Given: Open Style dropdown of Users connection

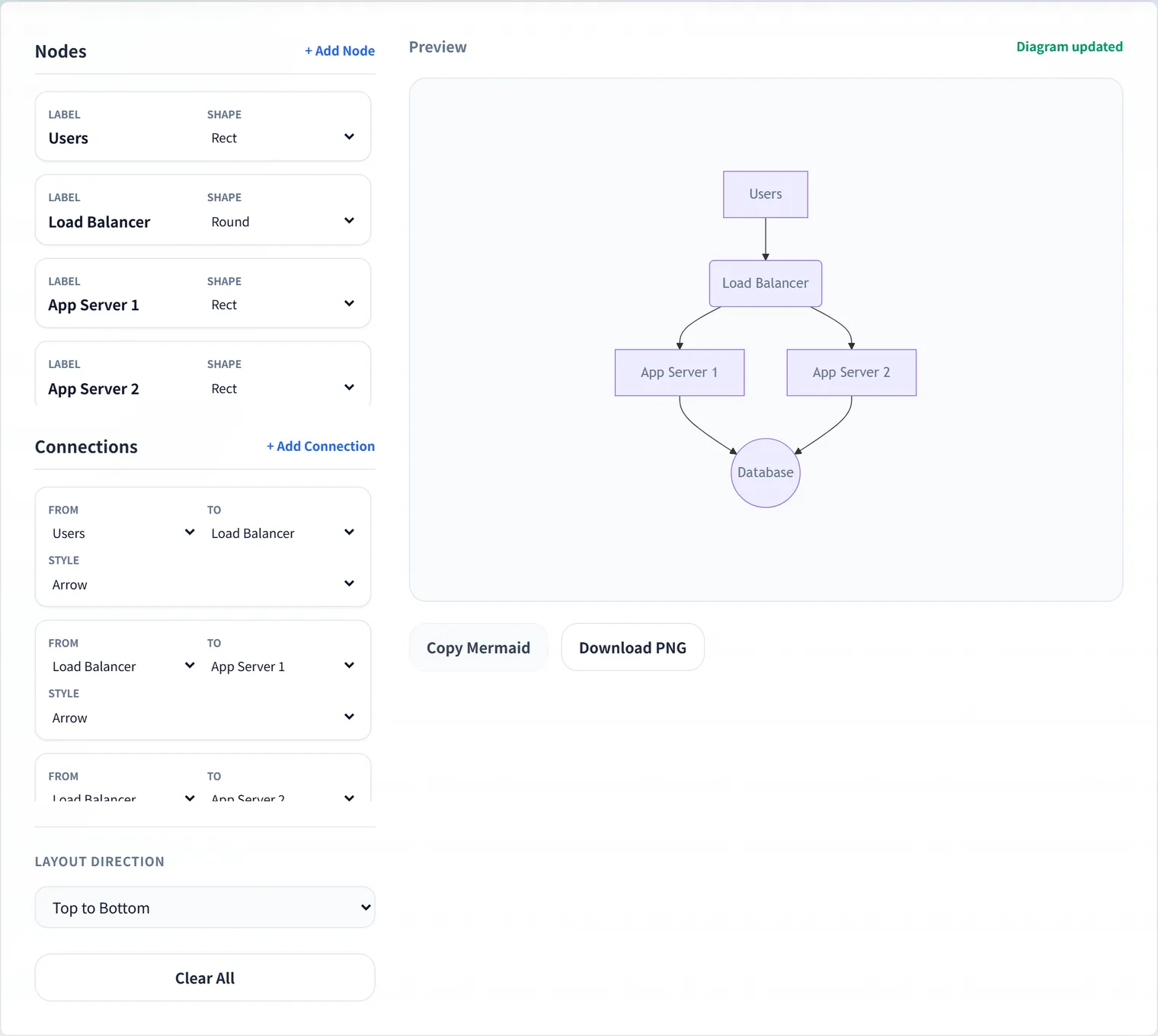Looking at the screenshot, I should pyautogui.click(x=203, y=584).
